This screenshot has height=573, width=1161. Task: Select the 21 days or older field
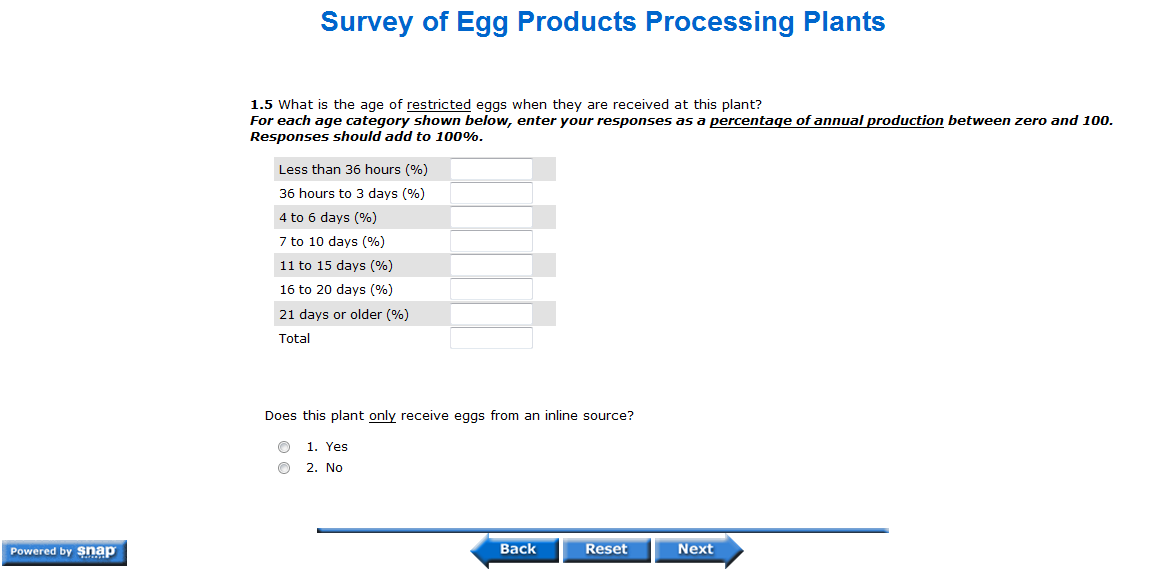[x=491, y=314]
